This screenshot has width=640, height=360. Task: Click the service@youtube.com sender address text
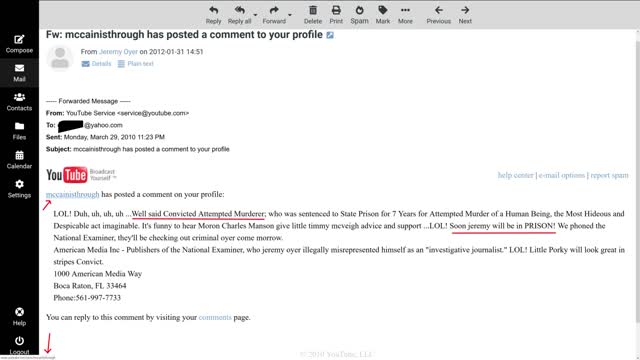tap(153, 113)
